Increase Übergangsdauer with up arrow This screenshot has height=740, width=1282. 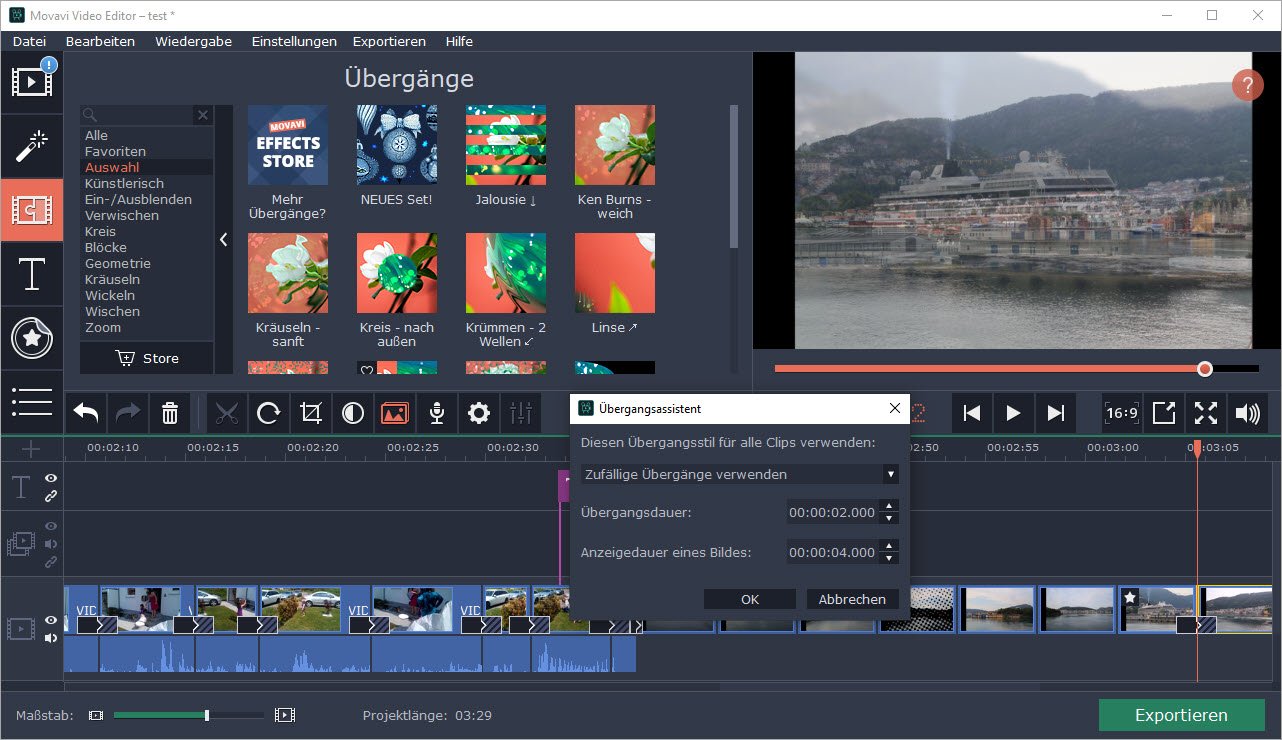(x=890, y=507)
